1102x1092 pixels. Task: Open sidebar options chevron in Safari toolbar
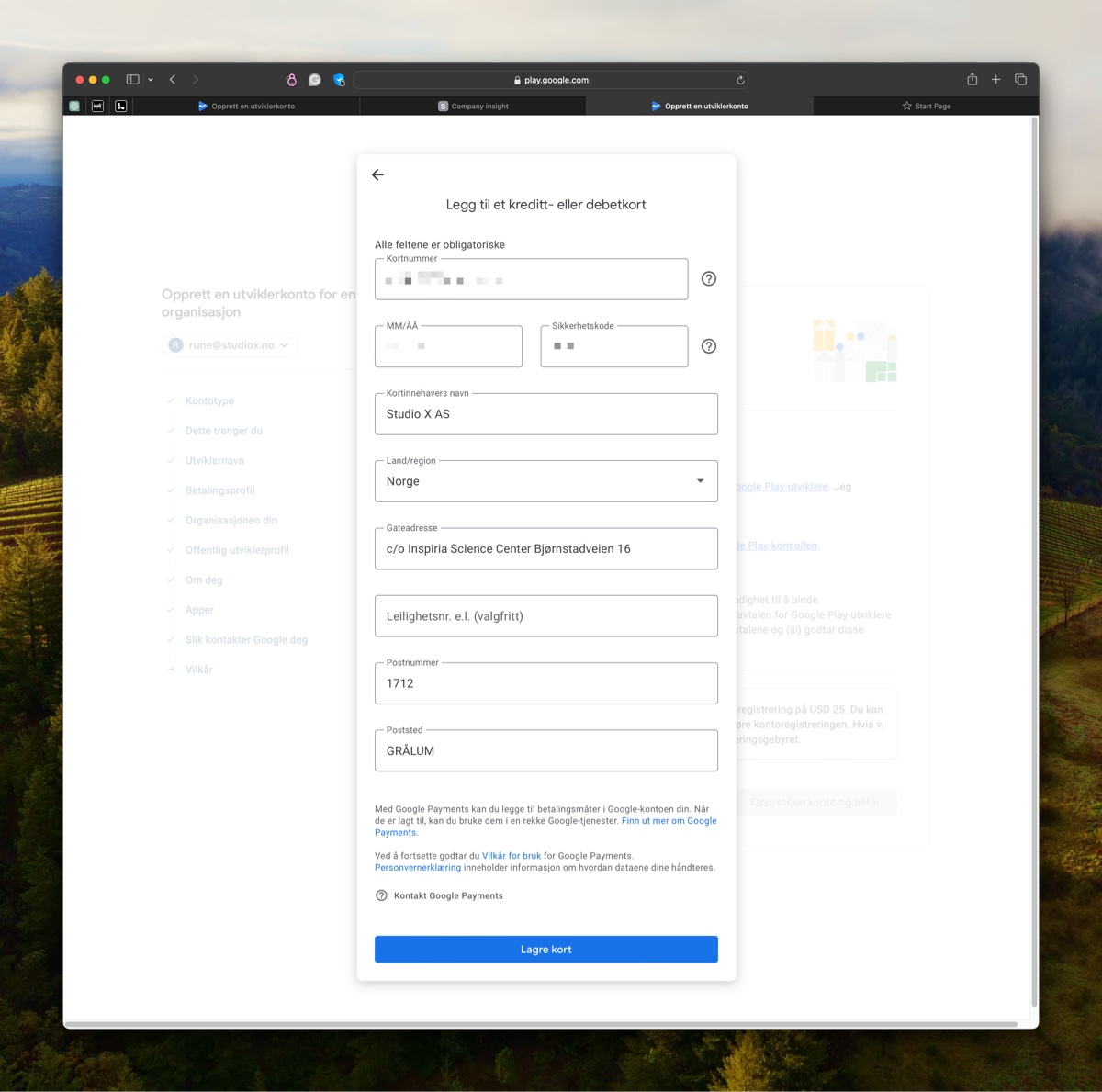pos(151,80)
